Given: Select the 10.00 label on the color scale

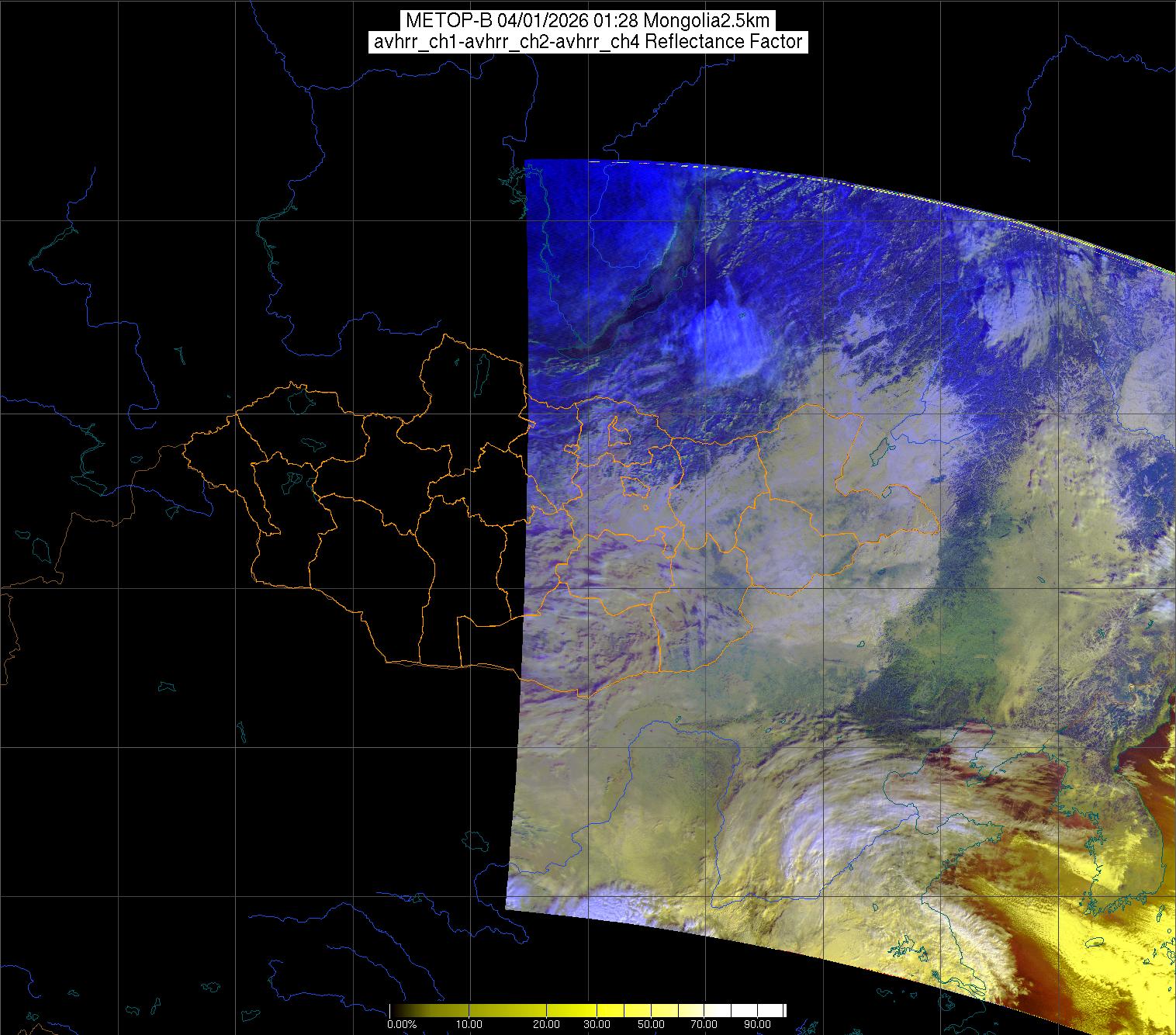Looking at the screenshot, I should click(469, 1024).
